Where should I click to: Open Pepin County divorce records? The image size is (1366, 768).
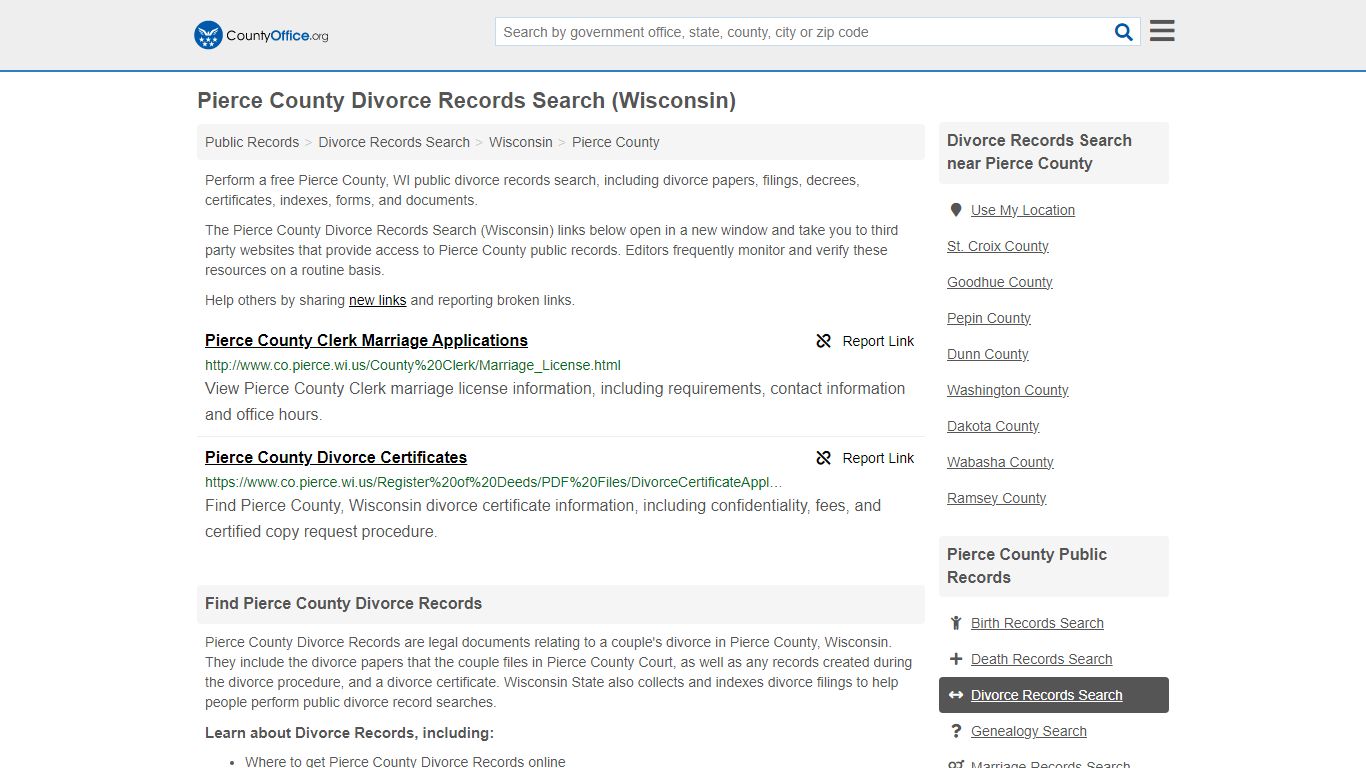(x=989, y=318)
